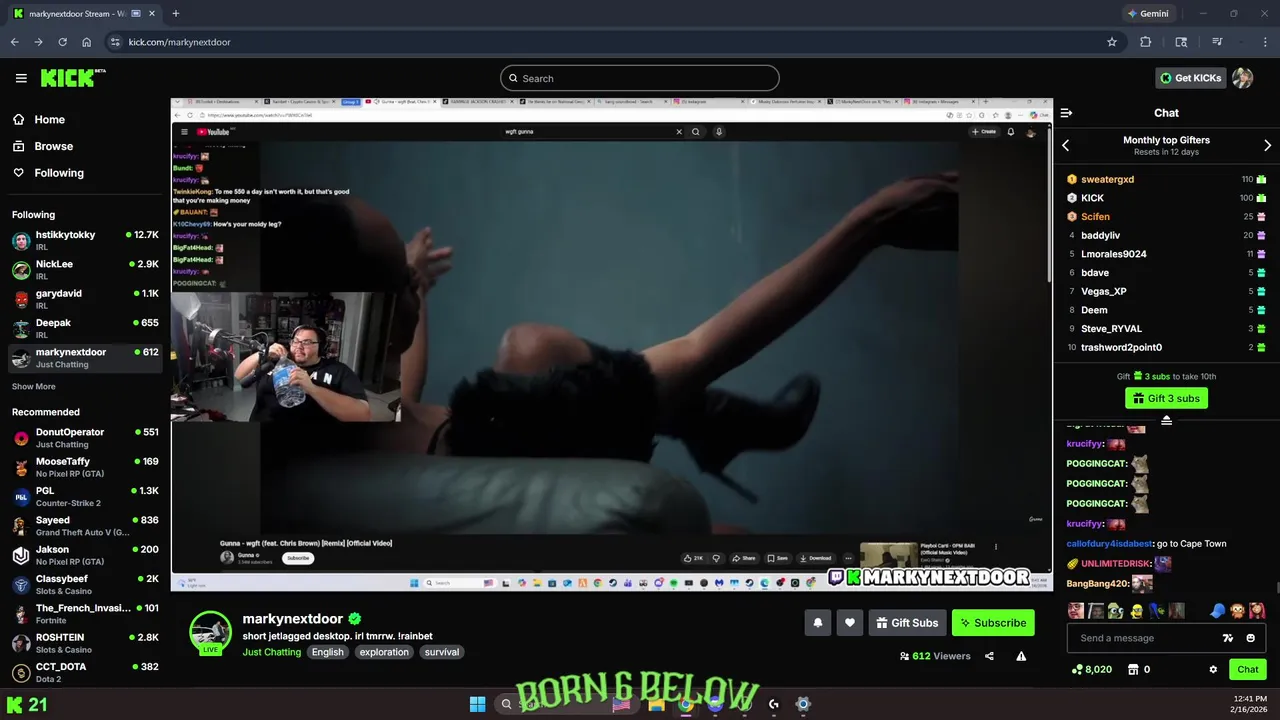Select the survival tag

pos(441,652)
